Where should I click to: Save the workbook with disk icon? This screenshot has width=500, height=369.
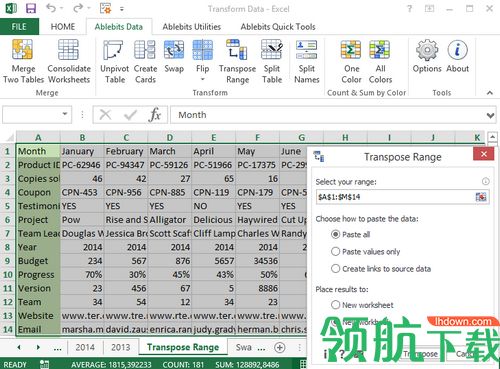31,8
